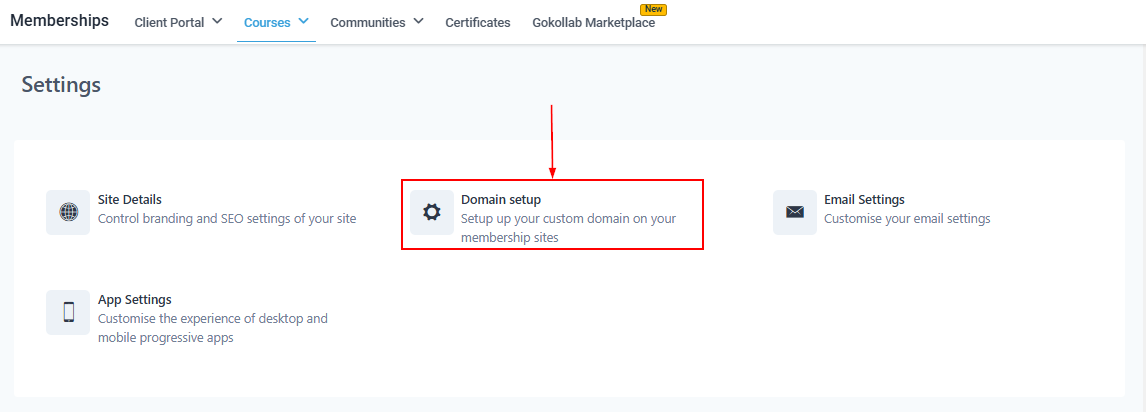
Task: Select the Client Portal tab label
Action: (169, 22)
